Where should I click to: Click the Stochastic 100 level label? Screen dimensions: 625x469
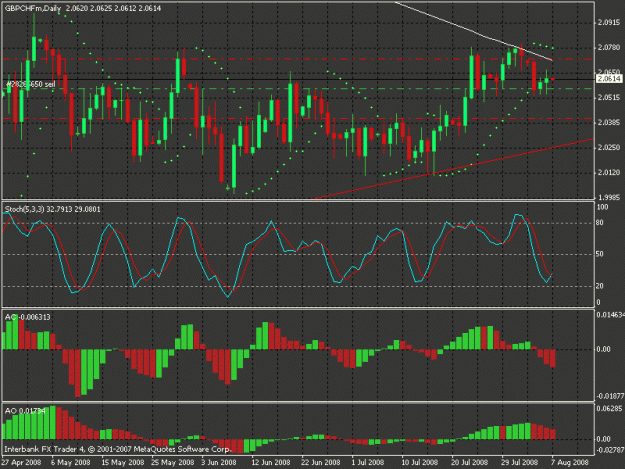pyautogui.click(x=603, y=207)
